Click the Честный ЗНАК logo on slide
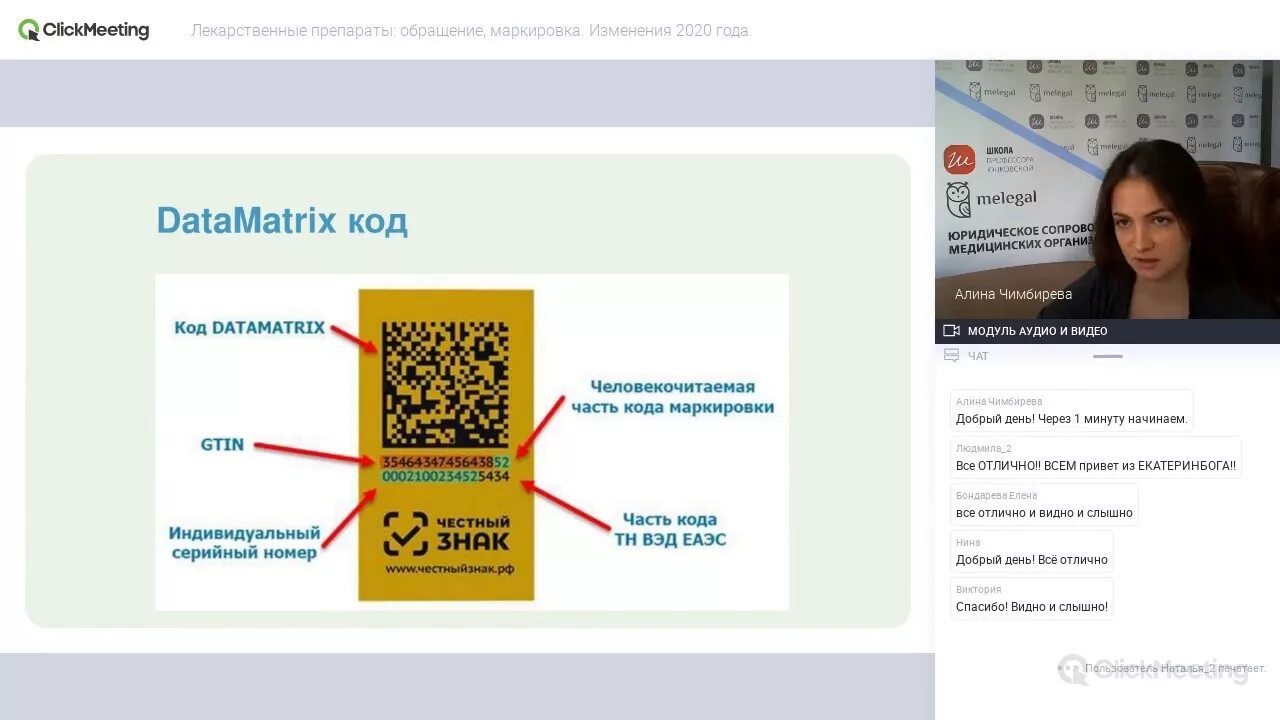The image size is (1280, 720). click(x=446, y=534)
